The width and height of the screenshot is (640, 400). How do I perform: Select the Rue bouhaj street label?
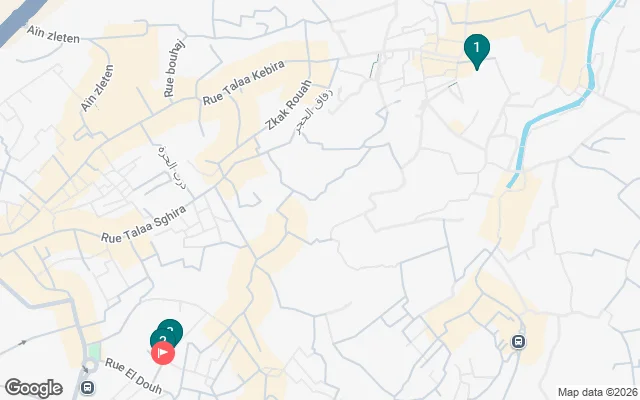pos(174,68)
